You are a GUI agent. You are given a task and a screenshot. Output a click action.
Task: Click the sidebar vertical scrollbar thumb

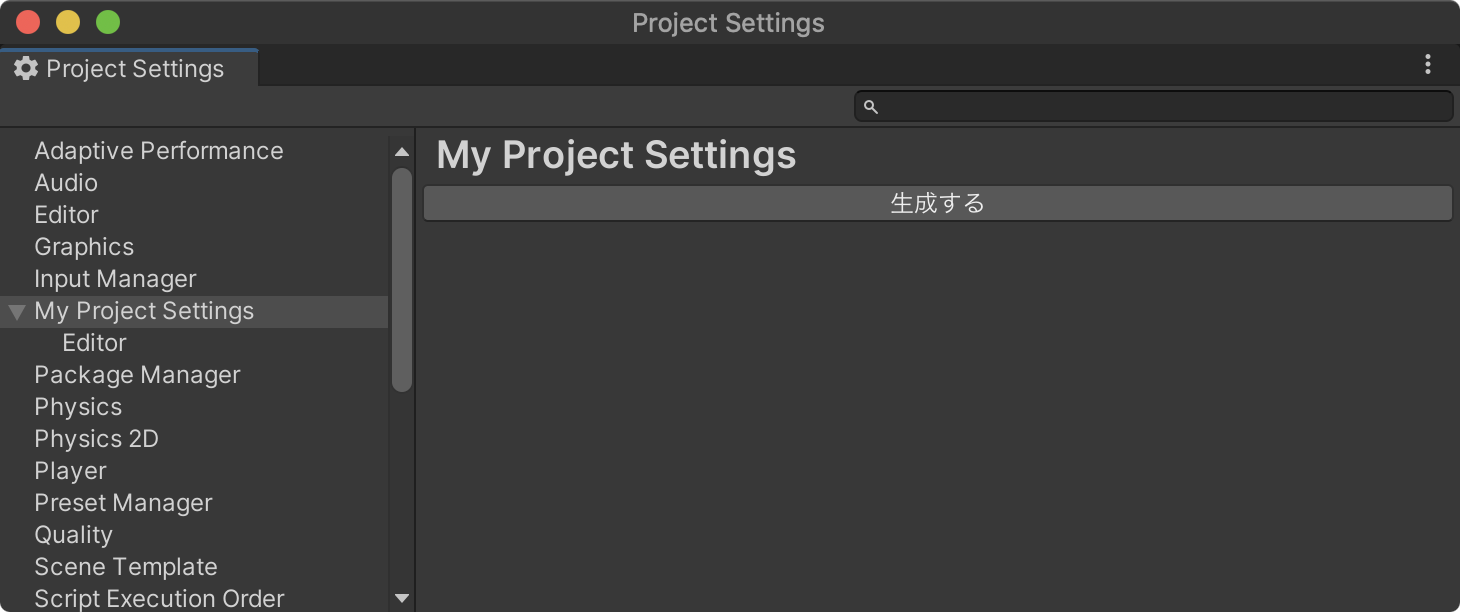[402, 280]
